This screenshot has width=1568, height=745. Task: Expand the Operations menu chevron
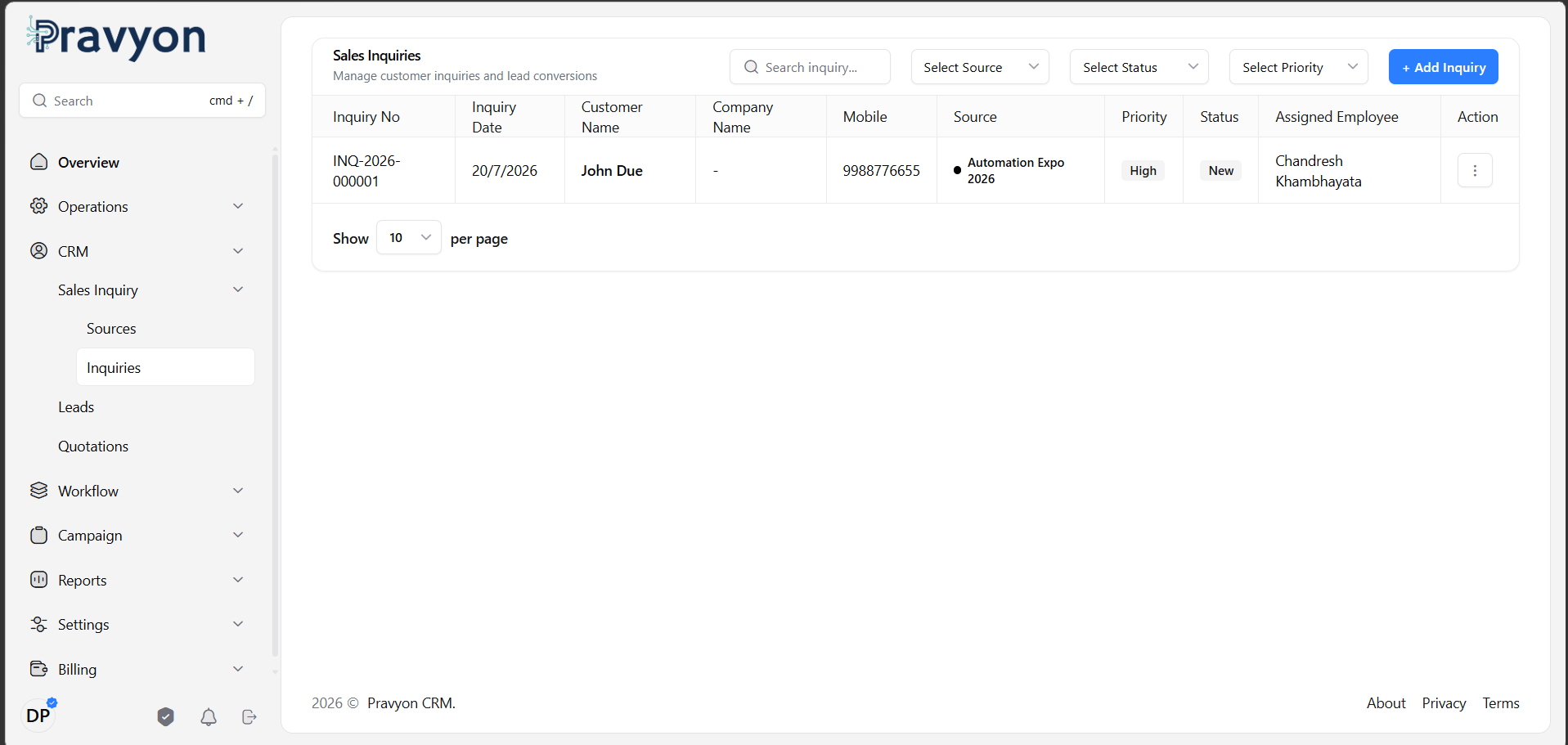[x=238, y=206]
